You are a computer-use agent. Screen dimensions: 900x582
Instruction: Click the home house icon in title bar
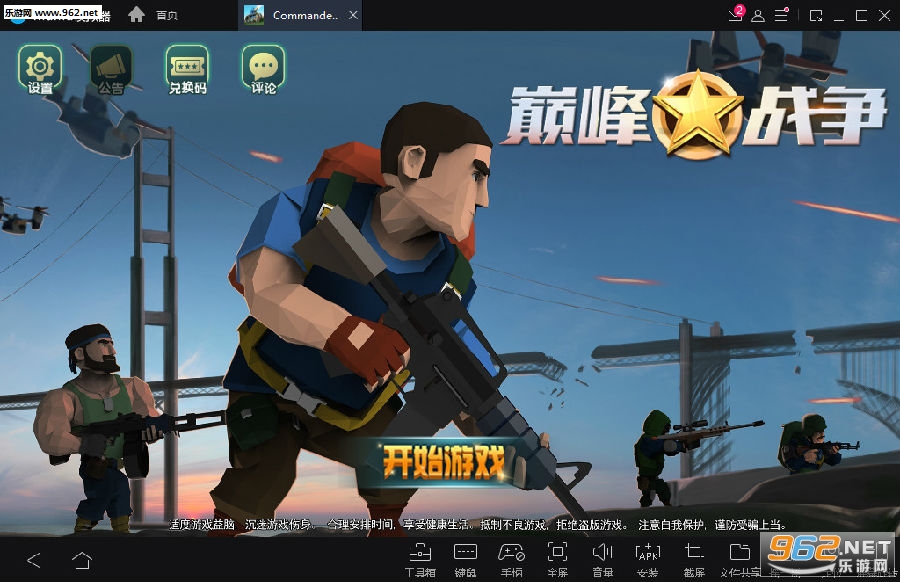[136, 14]
